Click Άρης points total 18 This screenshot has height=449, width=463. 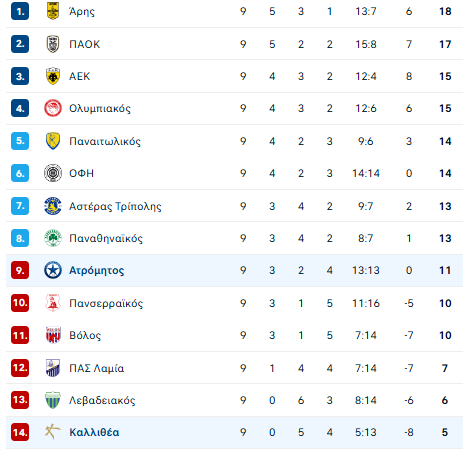tap(445, 11)
